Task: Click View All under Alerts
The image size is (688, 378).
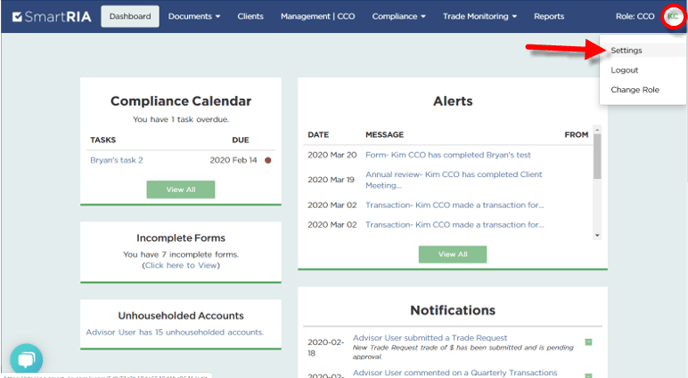Action: tap(452, 254)
